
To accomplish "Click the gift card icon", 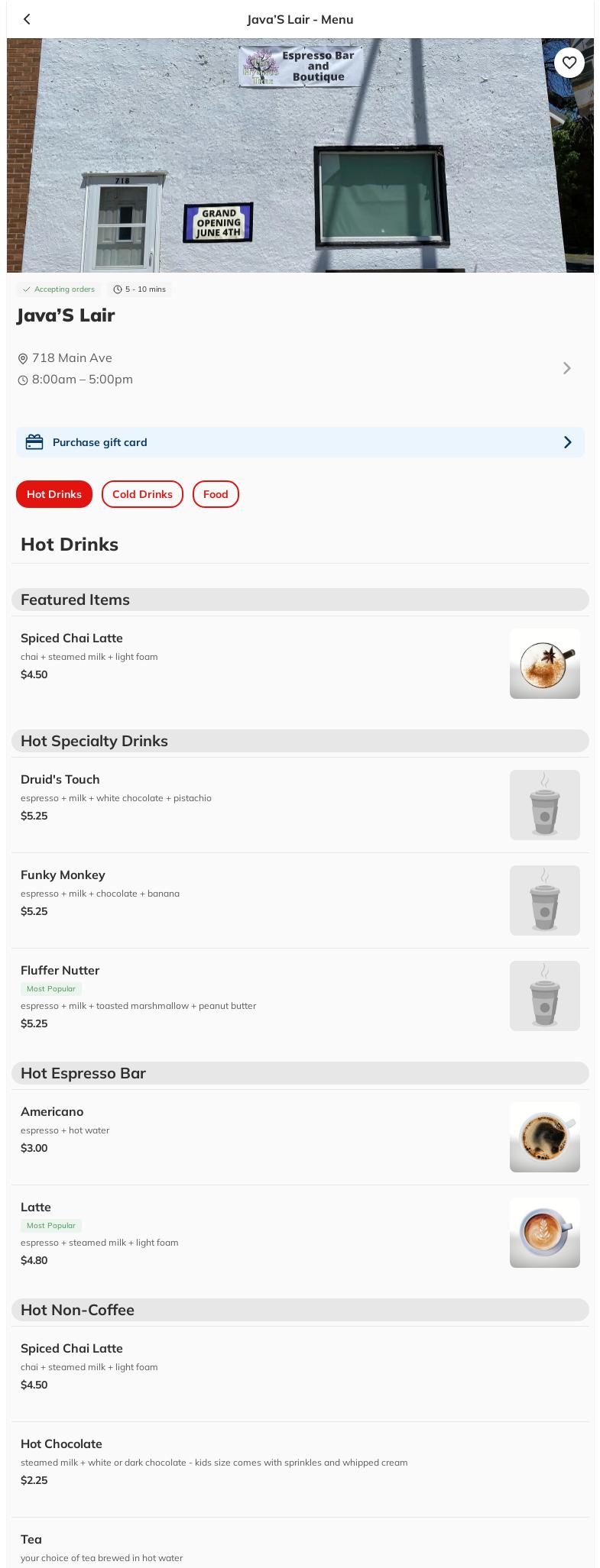I will (34, 442).
